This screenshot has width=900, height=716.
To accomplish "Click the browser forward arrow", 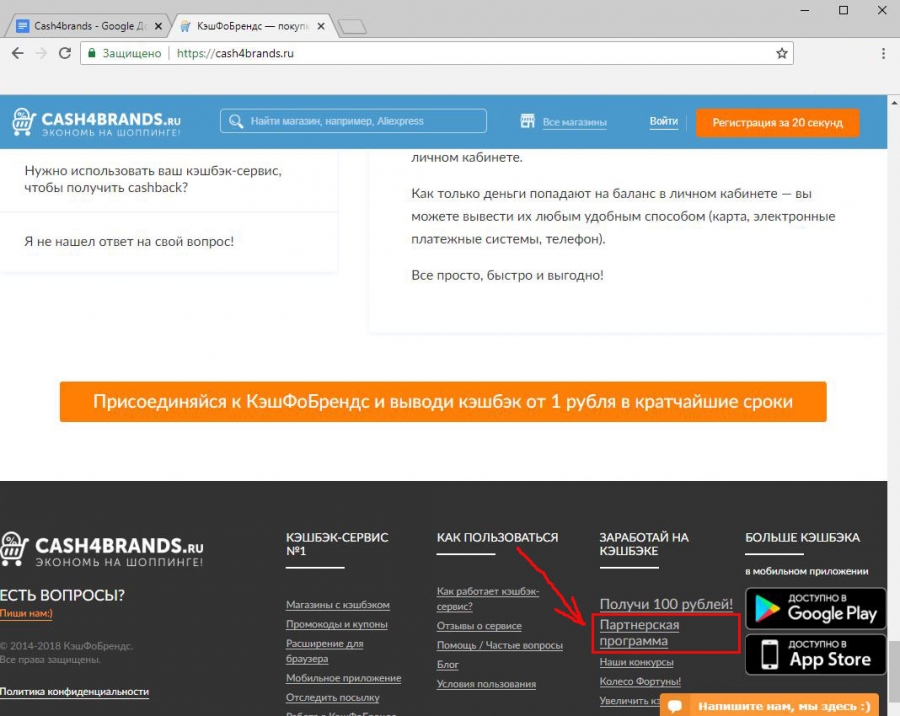I will coord(41,53).
